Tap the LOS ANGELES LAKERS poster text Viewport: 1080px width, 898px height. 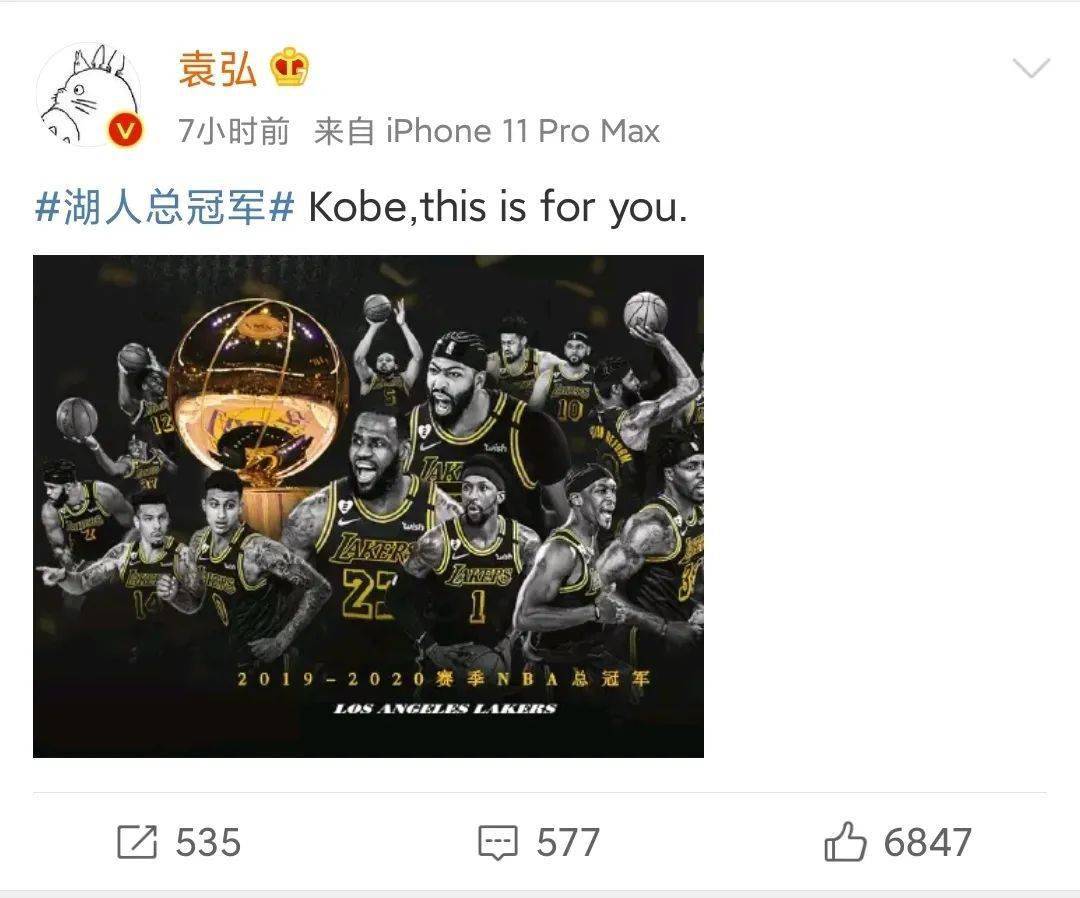pos(445,709)
